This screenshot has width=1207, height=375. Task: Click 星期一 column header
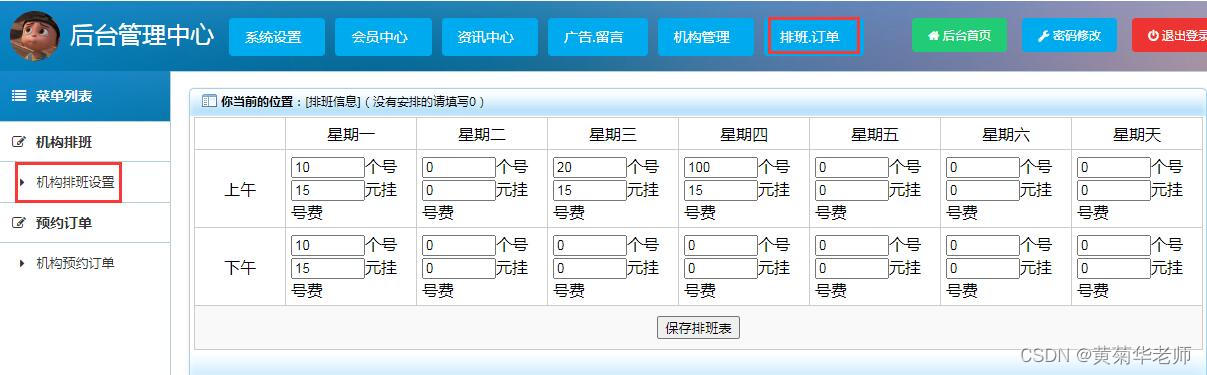point(351,134)
